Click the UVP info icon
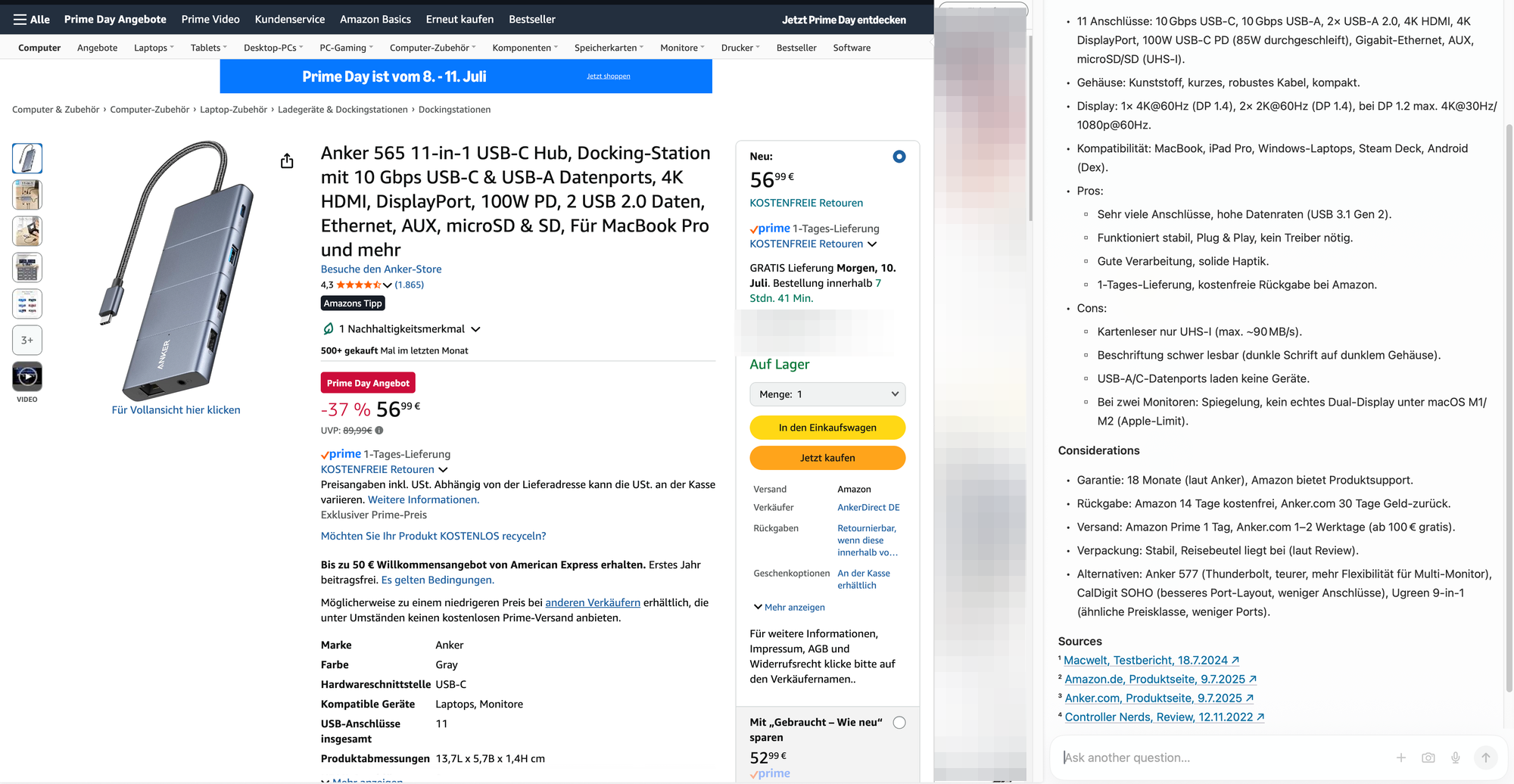This screenshot has width=1514, height=784. point(379,431)
